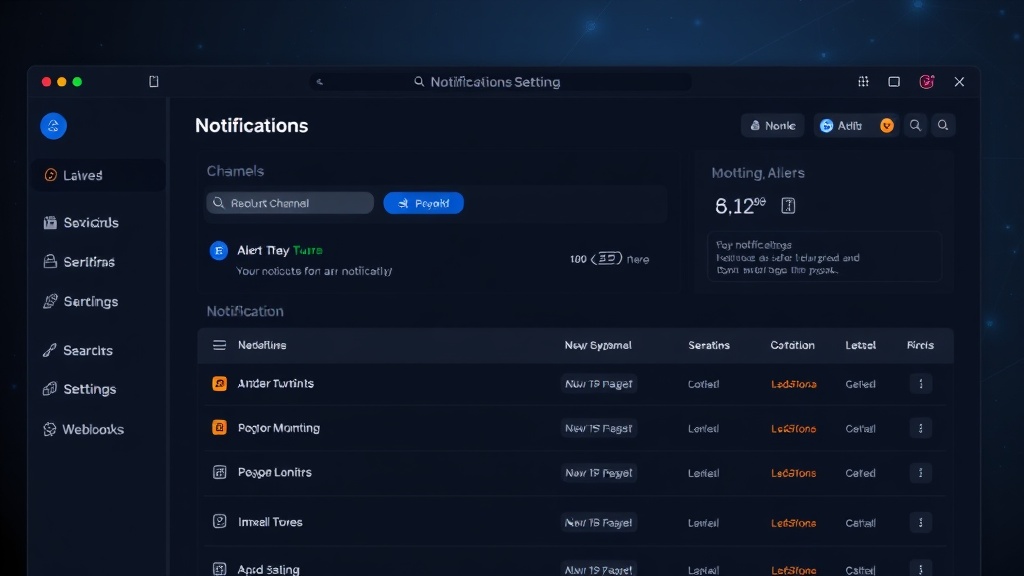Select Seritiras from the sidebar menu
Screen dimensions: 1024x576
[x=90, y=262]
